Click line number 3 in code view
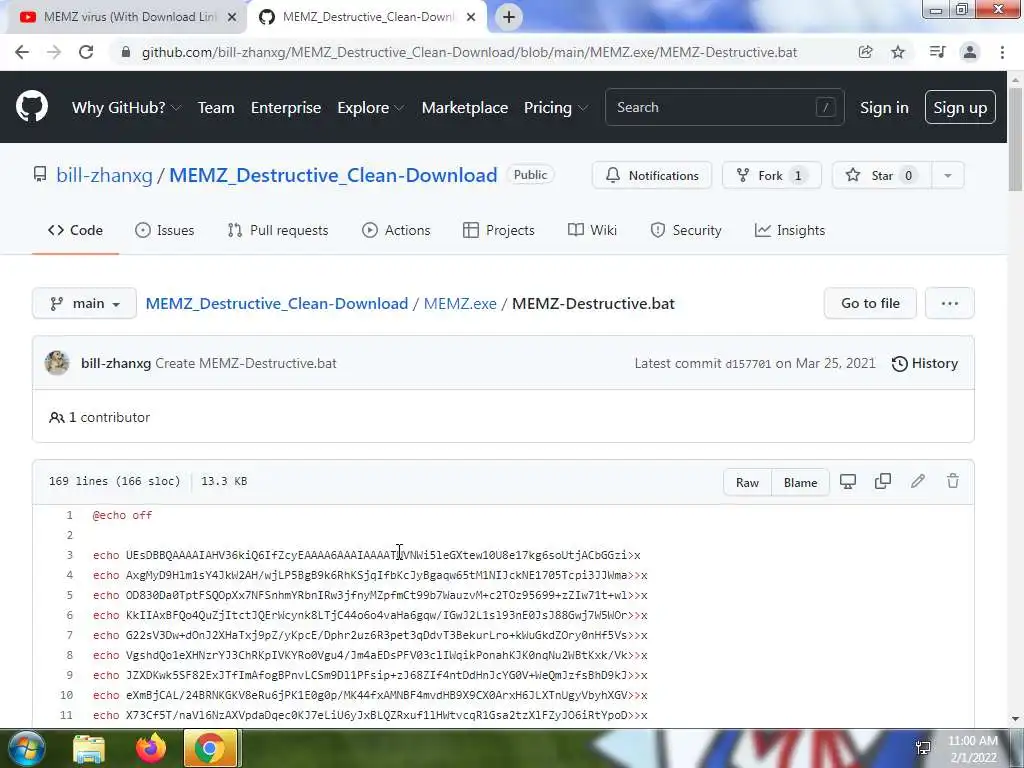The width and height of the screenshot is (1024, 768). click(x=69, y=555)
